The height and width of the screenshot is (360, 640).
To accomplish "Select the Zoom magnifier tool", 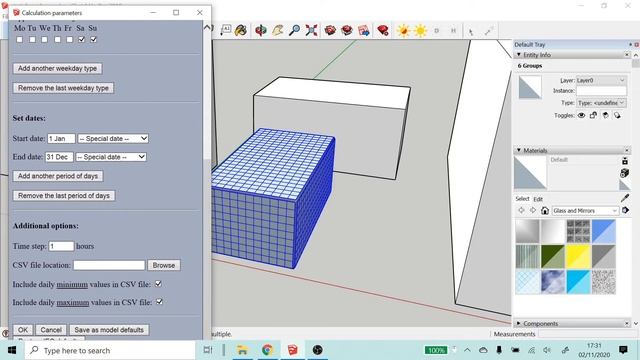I will pos(294,30).
